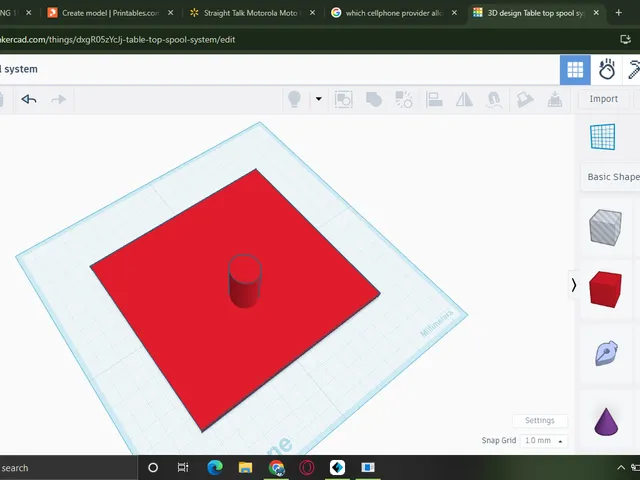Click the Show all lightbulb icon
640x480 pixels.
[294, 99]
